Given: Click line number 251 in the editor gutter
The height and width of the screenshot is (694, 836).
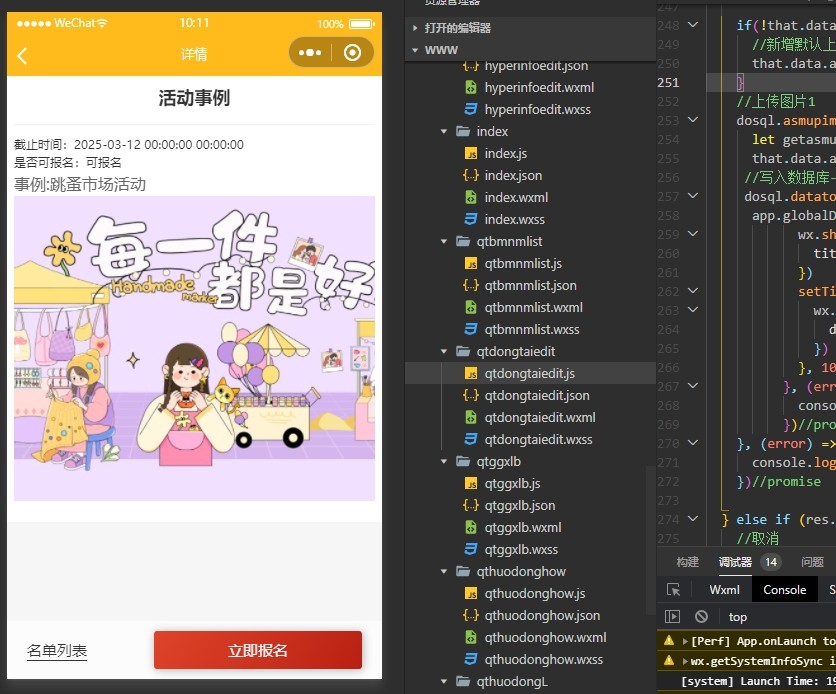Looking at the screenshot, I should 668,83.
